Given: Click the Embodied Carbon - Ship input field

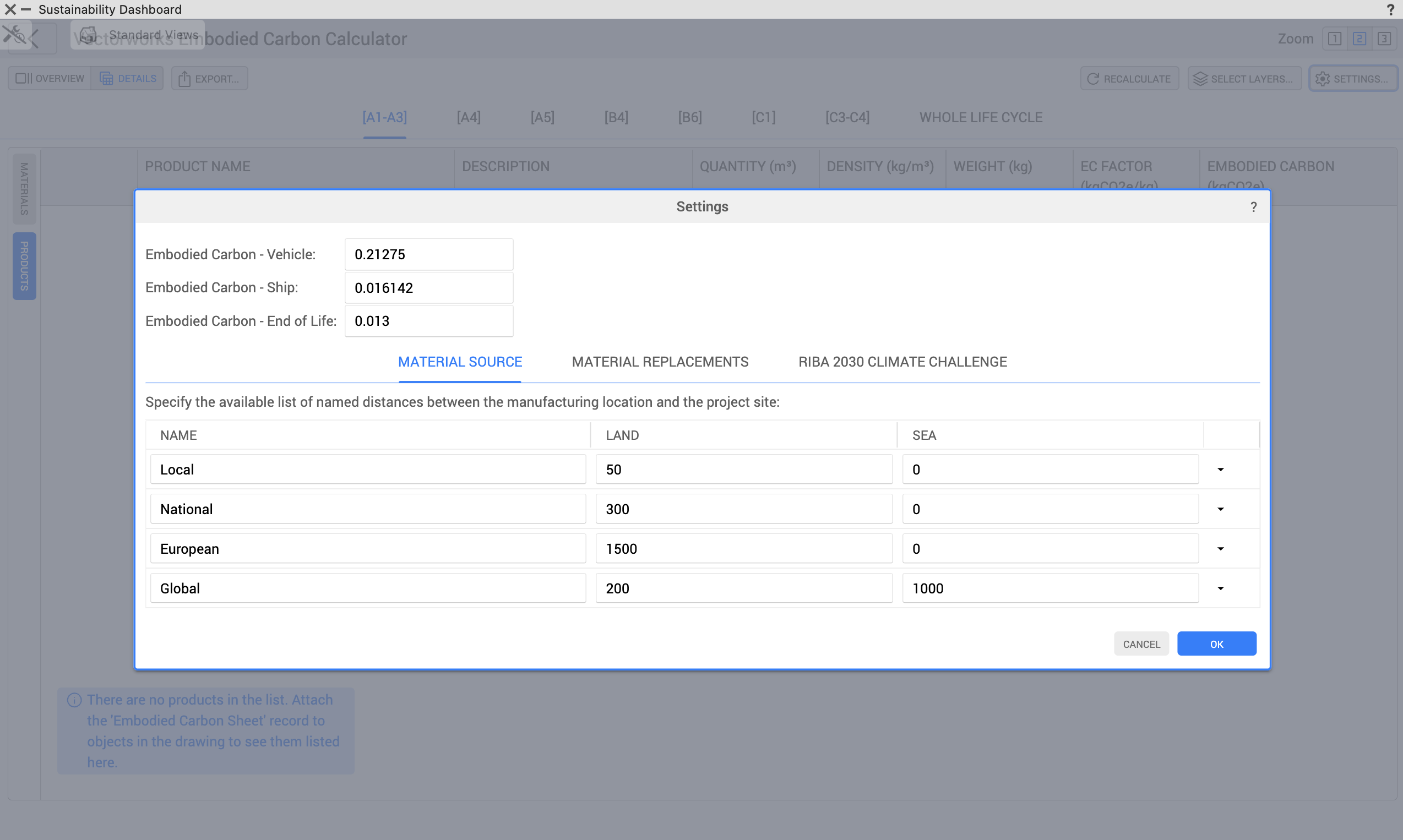Looking at the screenshot, I should point(428,287).
